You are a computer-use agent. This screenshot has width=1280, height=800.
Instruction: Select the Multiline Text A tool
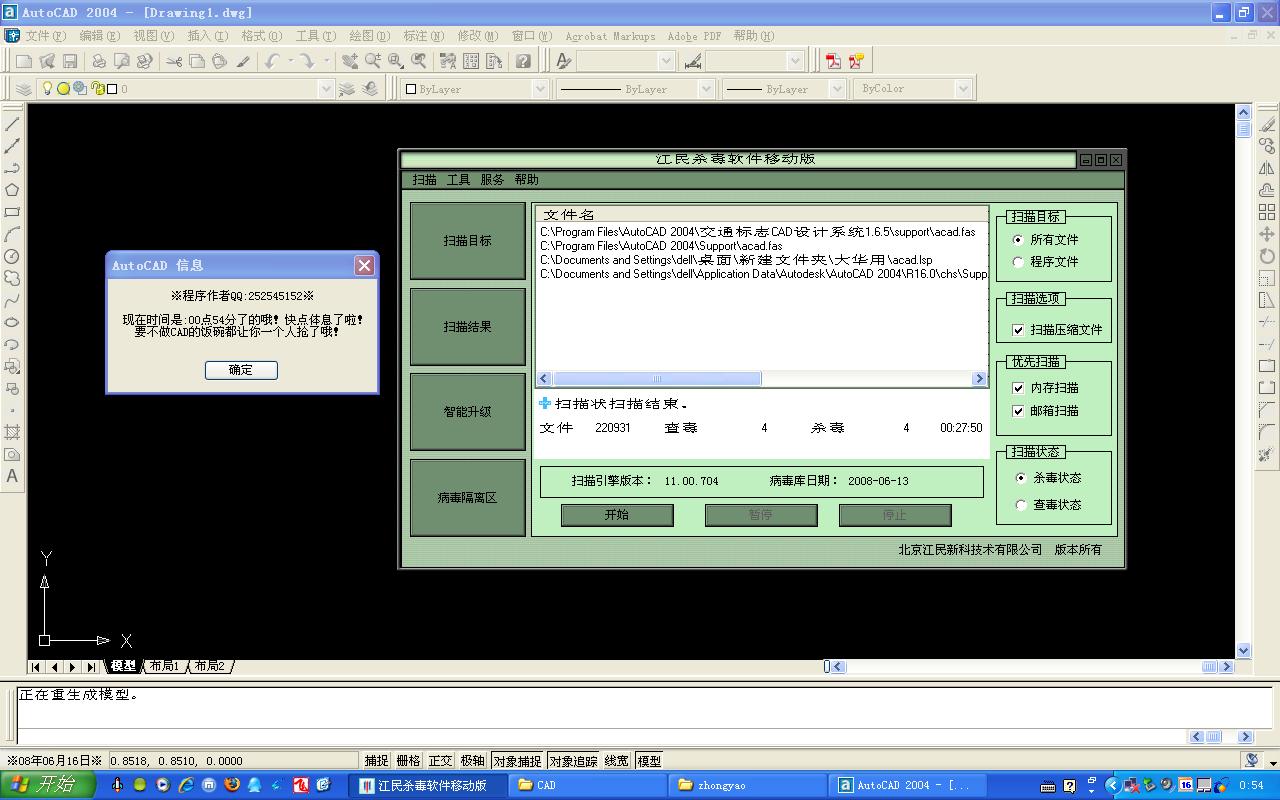[x=12, y=476]
